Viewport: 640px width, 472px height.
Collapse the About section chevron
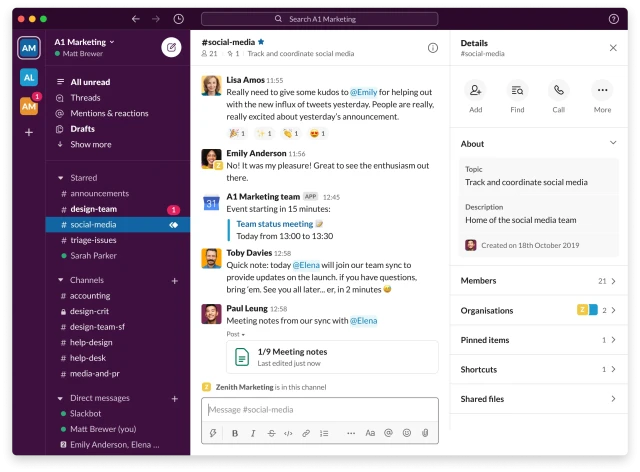coord(613,144)
